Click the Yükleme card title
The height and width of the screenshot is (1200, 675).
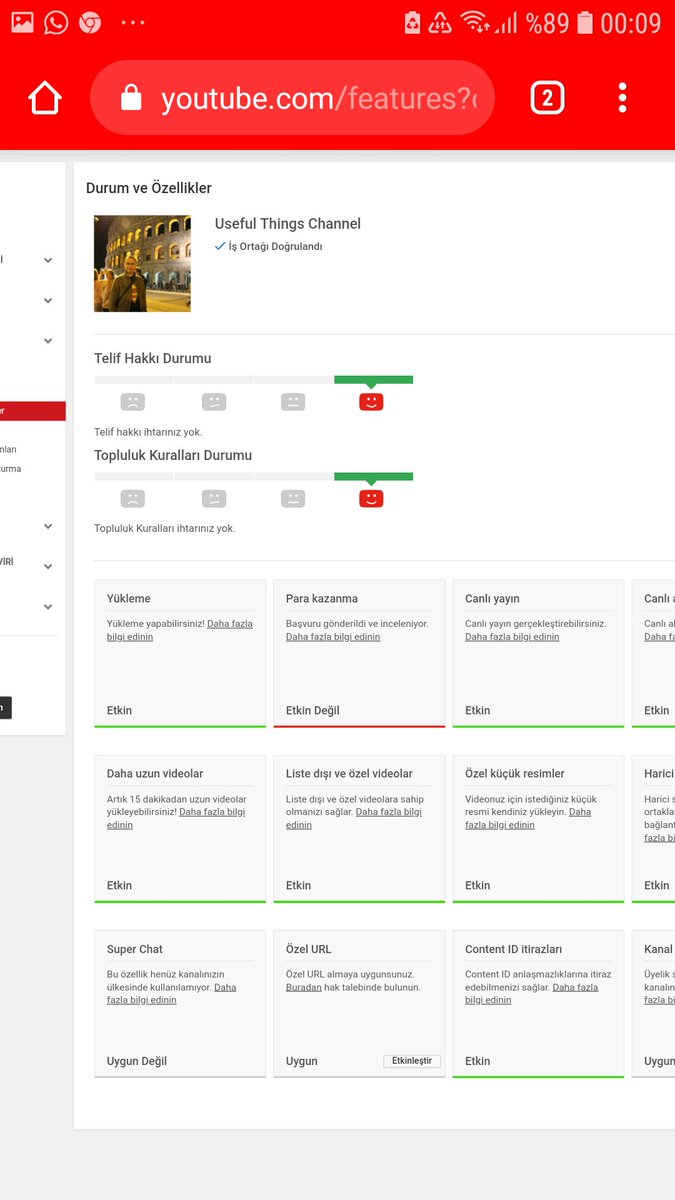(x=129, y=599)
